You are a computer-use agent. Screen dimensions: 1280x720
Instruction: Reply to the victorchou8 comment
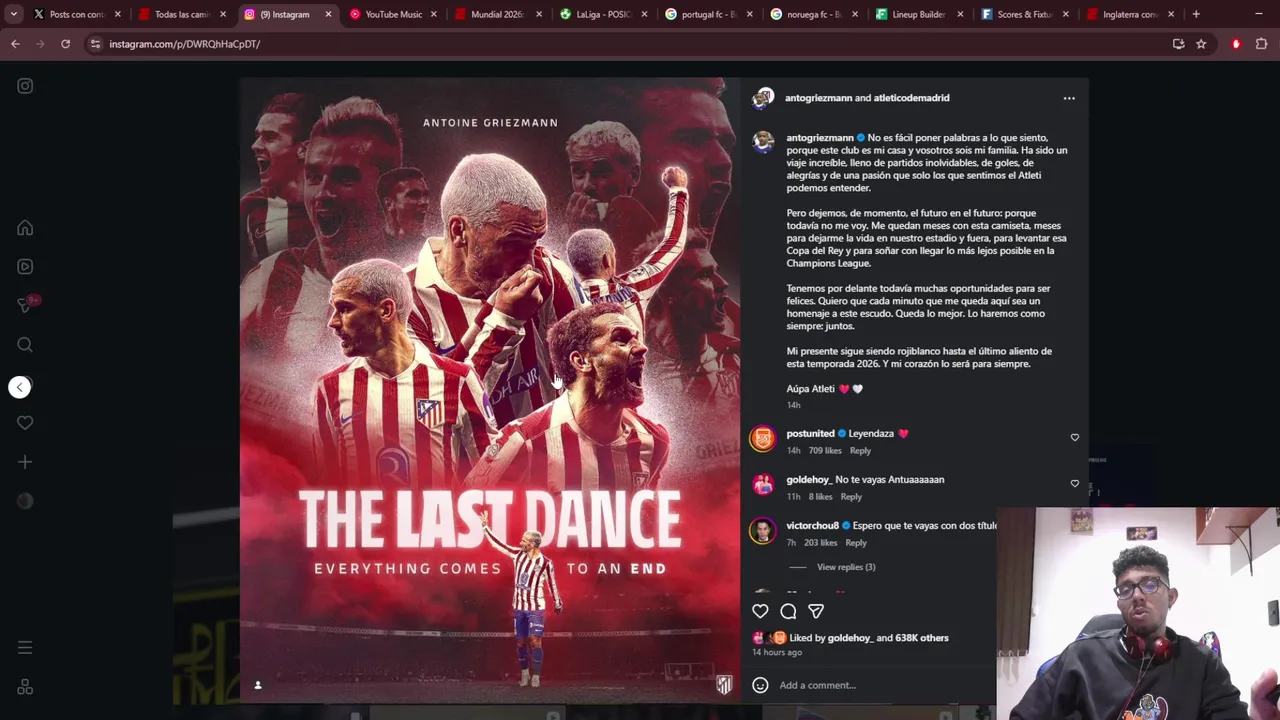point(856,543)
